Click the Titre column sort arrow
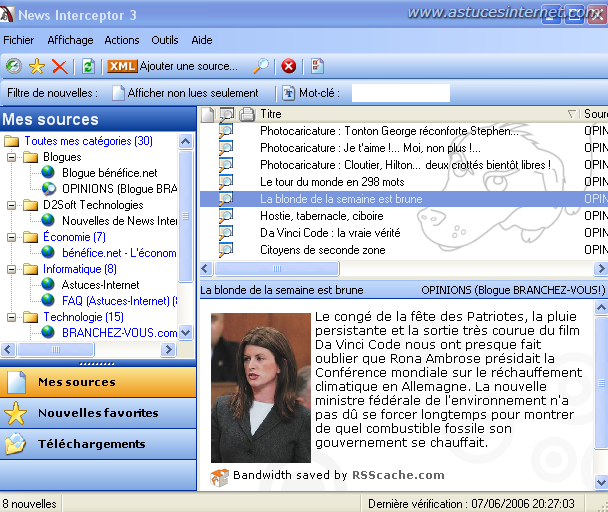Viewport: 608px width, 512px height. click(x=572, y=114)
